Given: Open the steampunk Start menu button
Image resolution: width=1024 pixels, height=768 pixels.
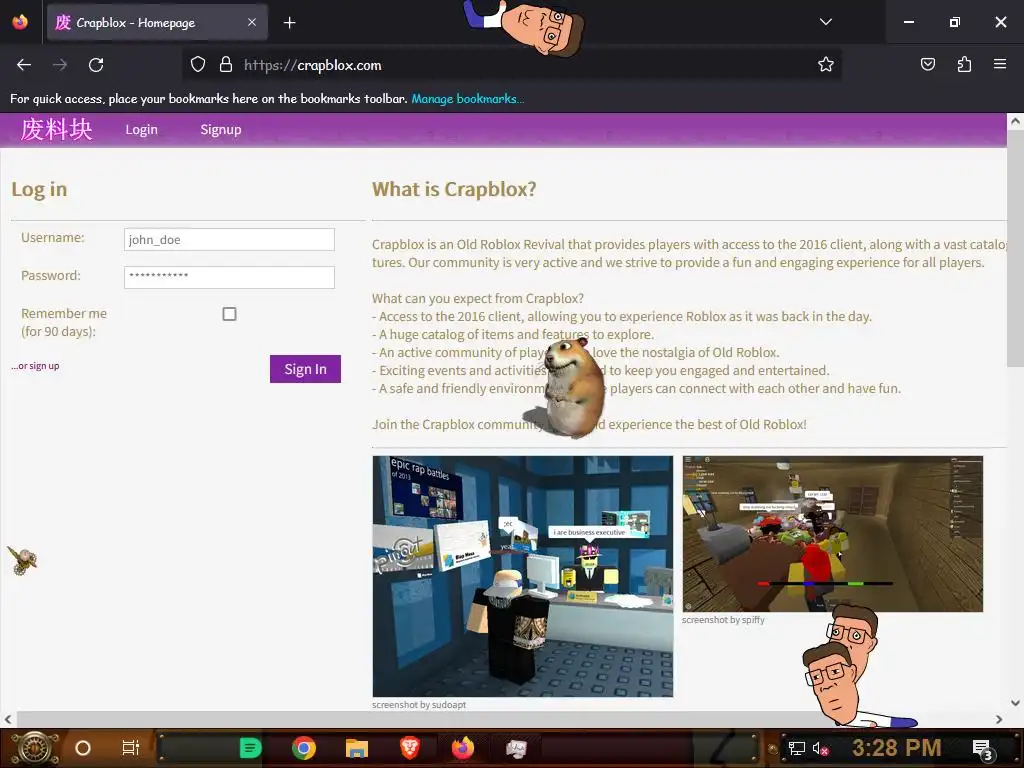Looking at the screenshot, I should (x=35, y=748).
